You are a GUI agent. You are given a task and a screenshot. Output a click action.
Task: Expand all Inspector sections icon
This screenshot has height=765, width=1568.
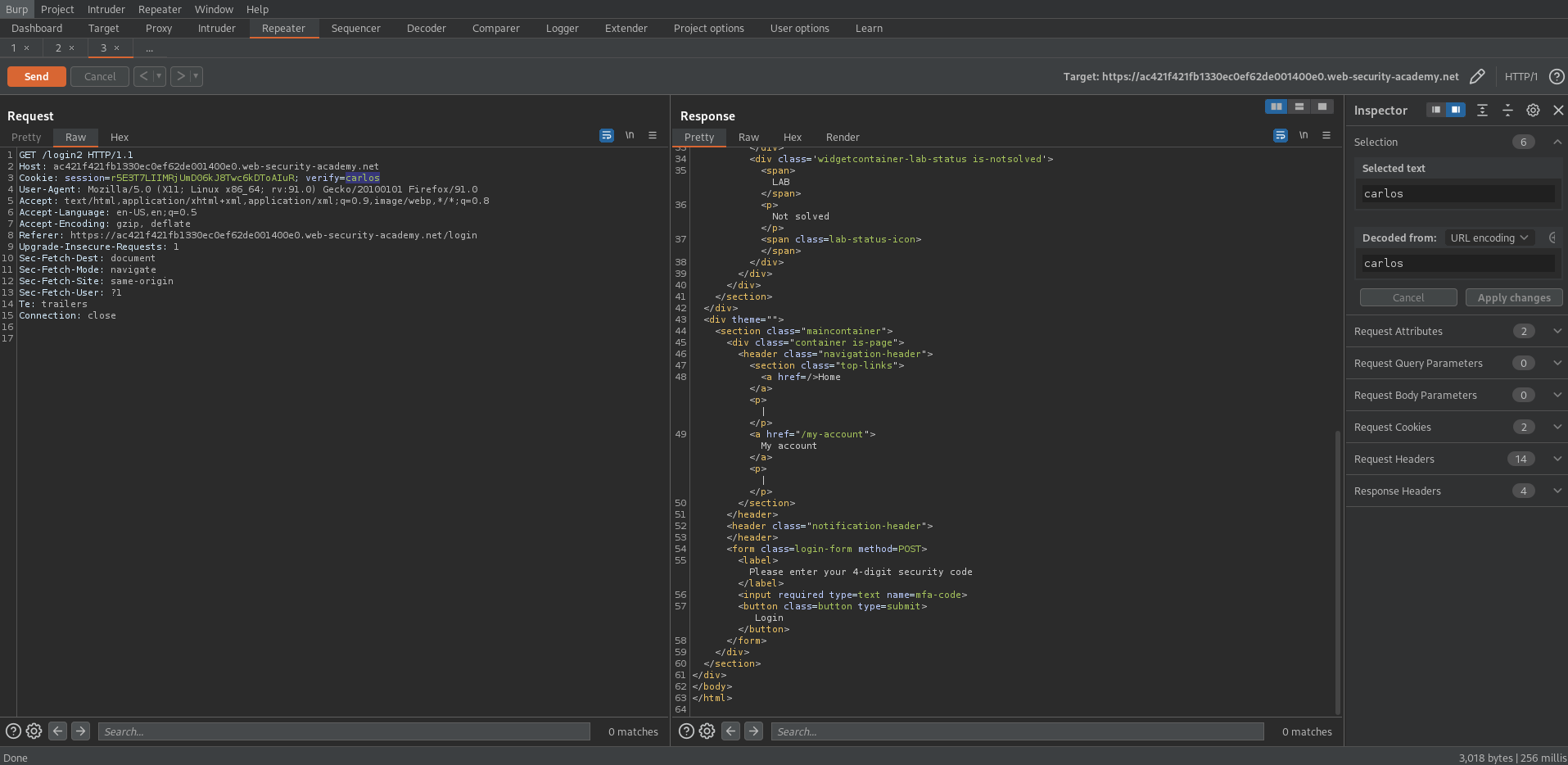click(1482, 110)
